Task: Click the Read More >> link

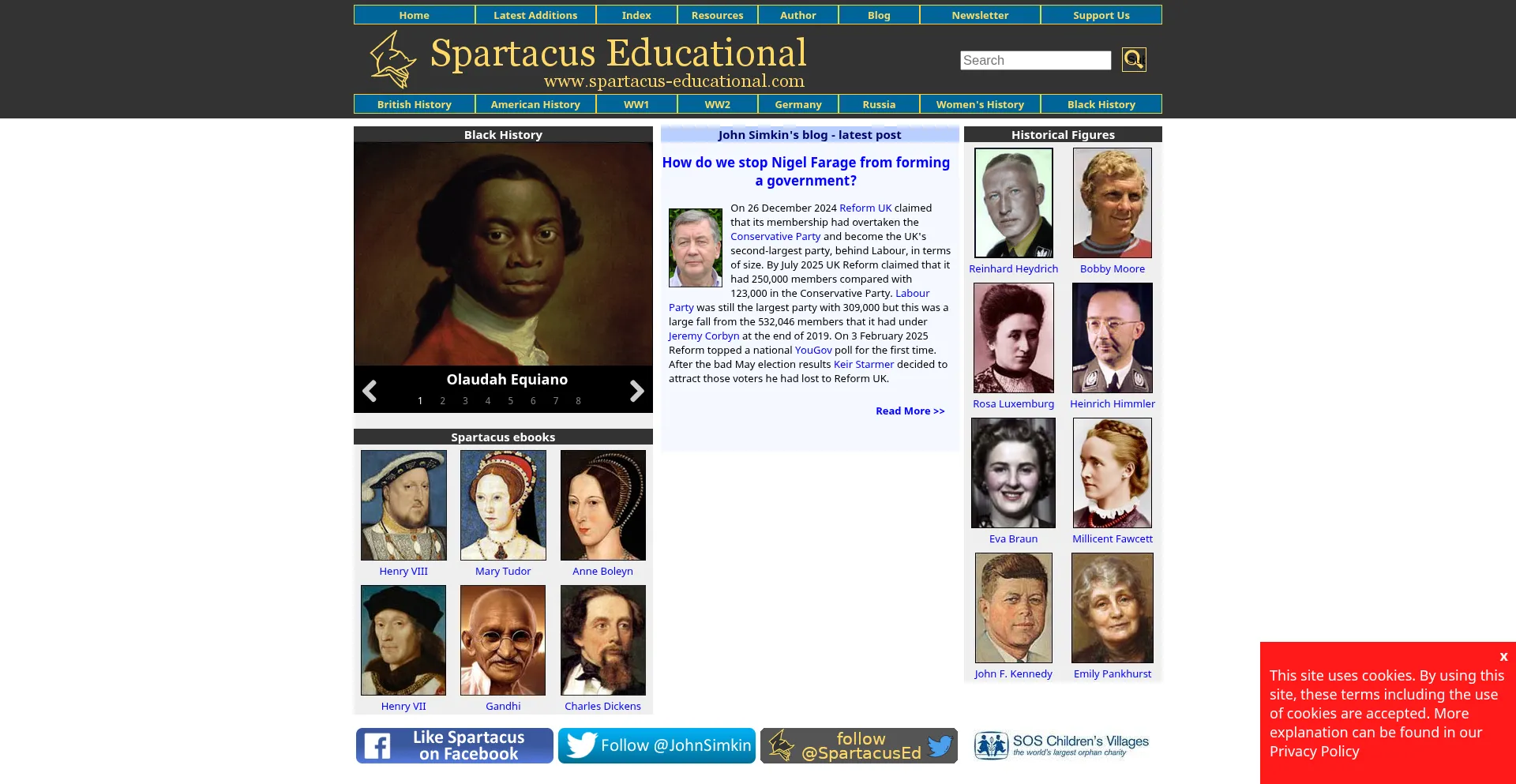Action: pyautogui.click(x=910, y=411)
